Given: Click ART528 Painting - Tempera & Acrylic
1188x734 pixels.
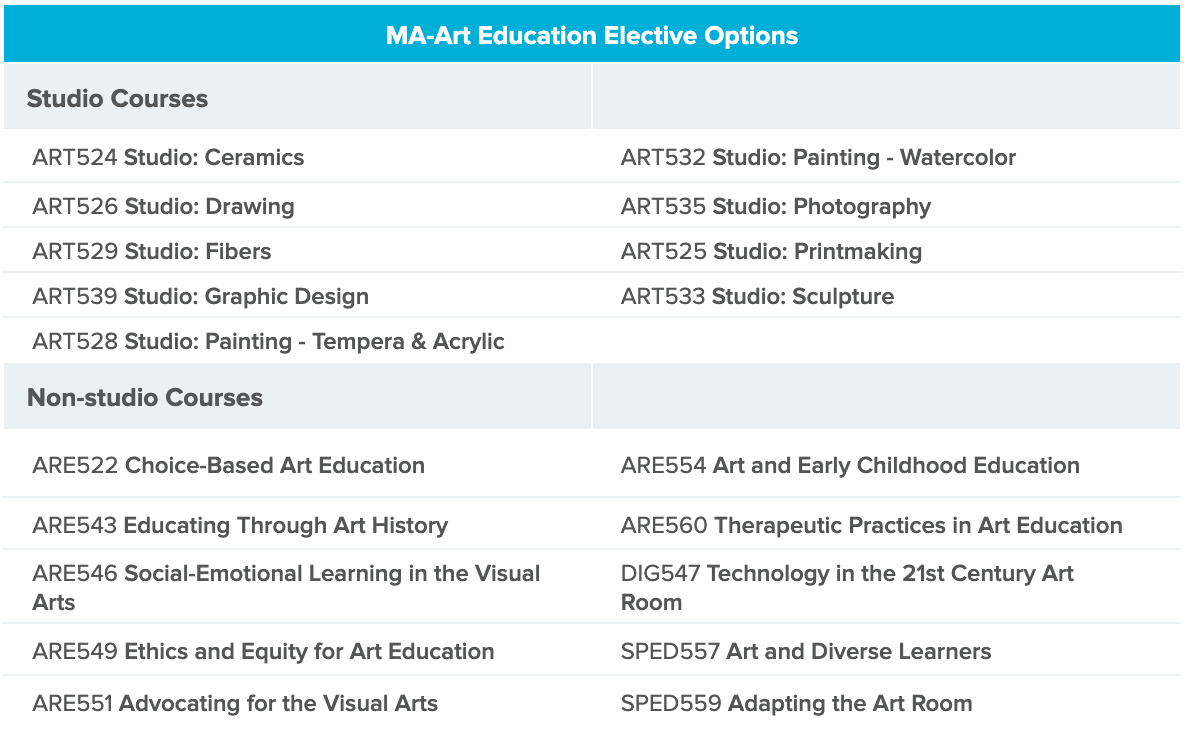Looking at the screenshot, I should point(268,342).
